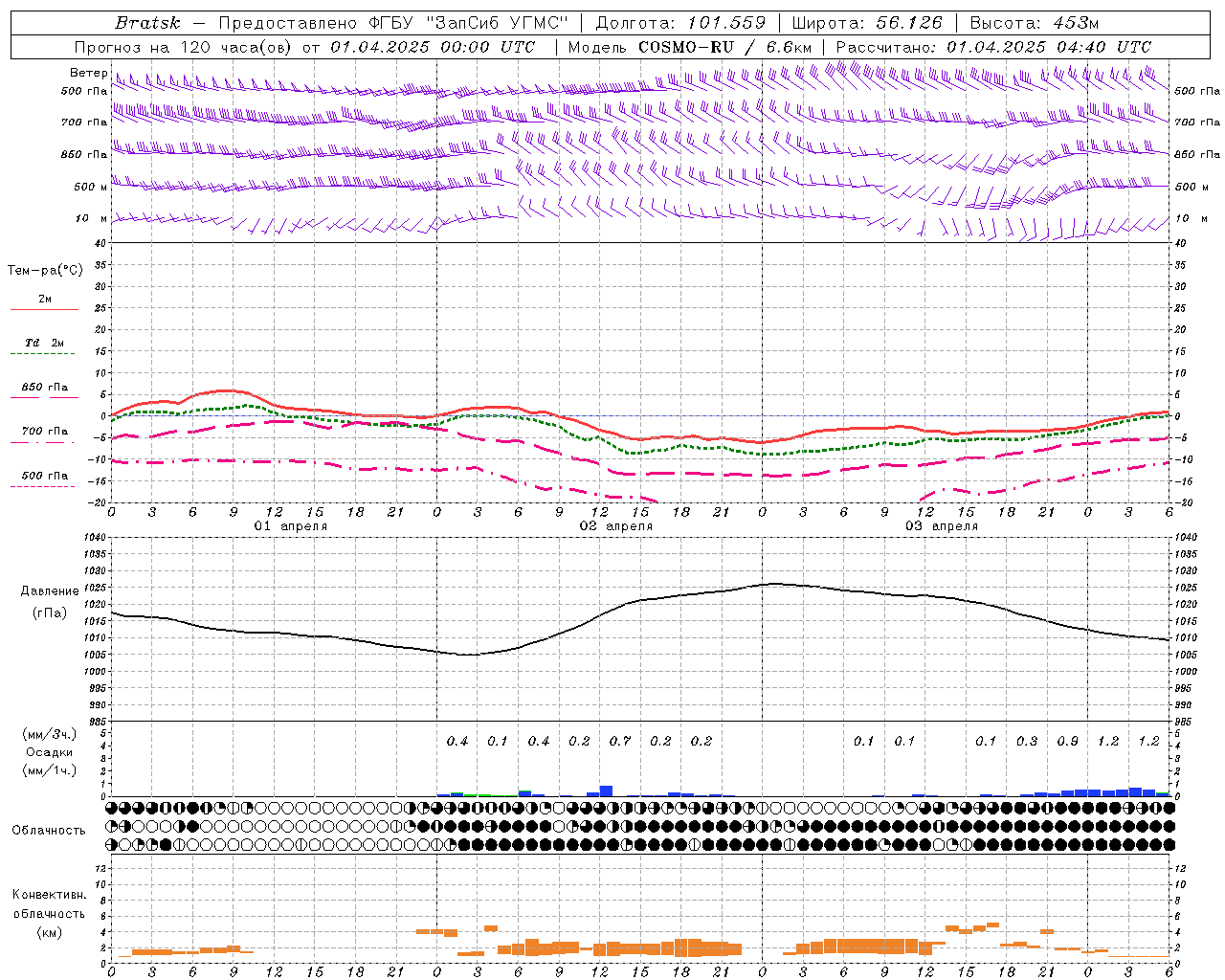Click the model name COSMO-RU / 6.6км
This screenshot has height=980, width=1225.
(724, 47)
